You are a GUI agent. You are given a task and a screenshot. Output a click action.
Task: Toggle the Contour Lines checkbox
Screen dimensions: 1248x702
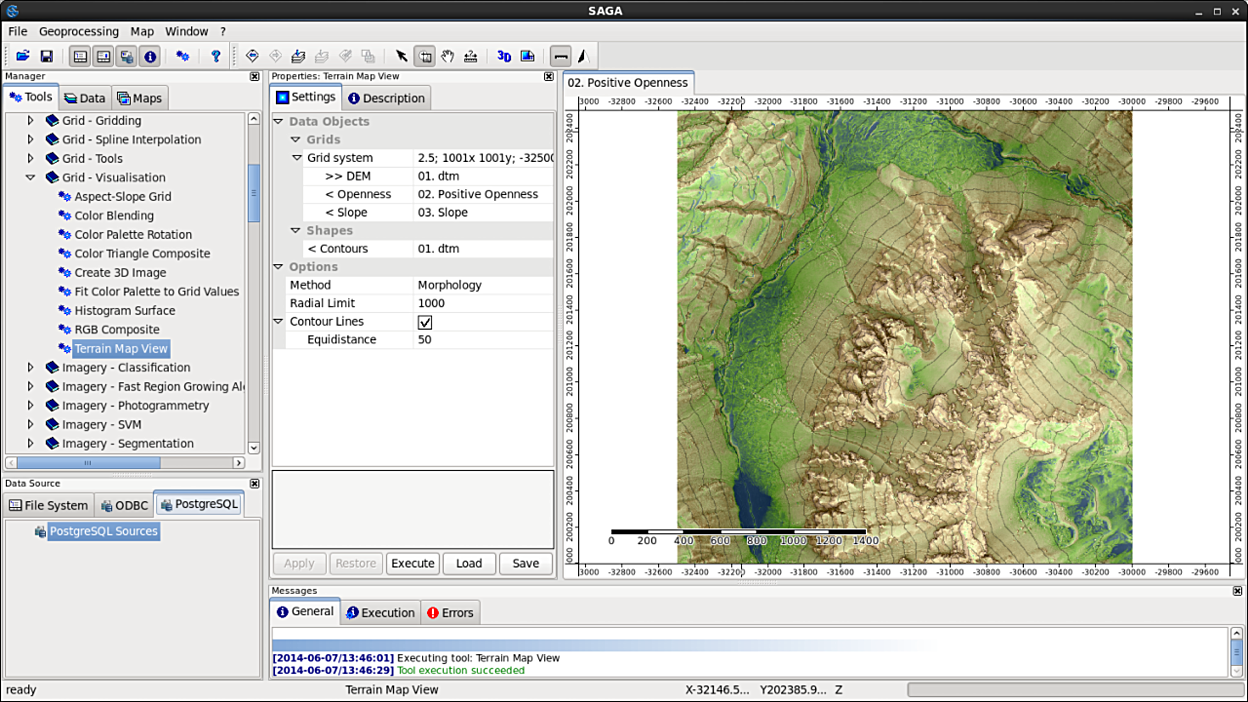(x=425, y=322)
